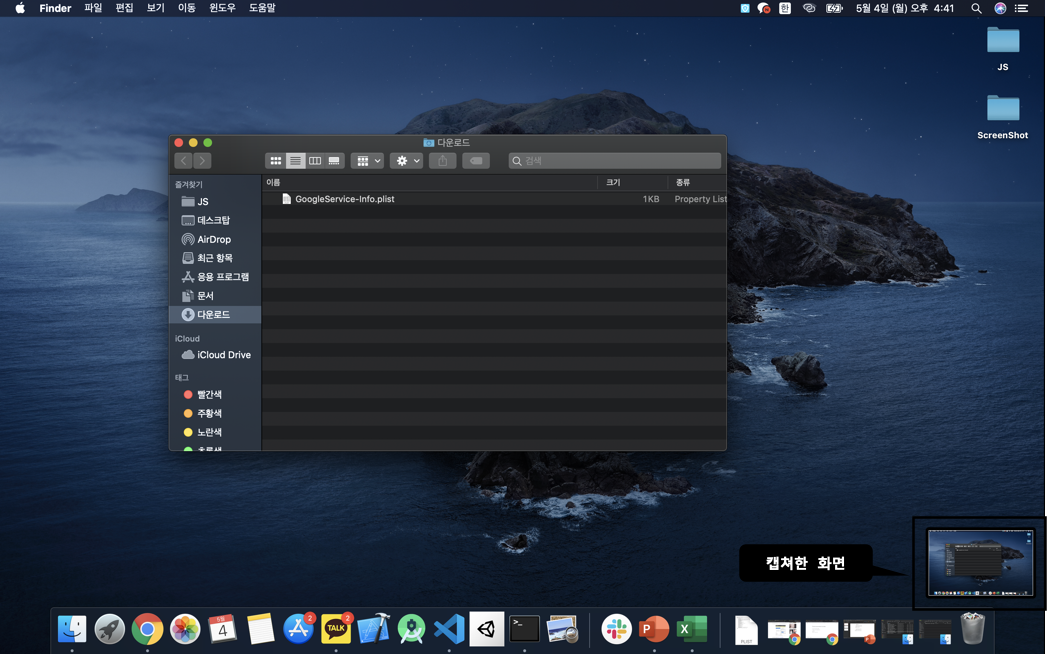Click the Finder search field

pos(615,161)
